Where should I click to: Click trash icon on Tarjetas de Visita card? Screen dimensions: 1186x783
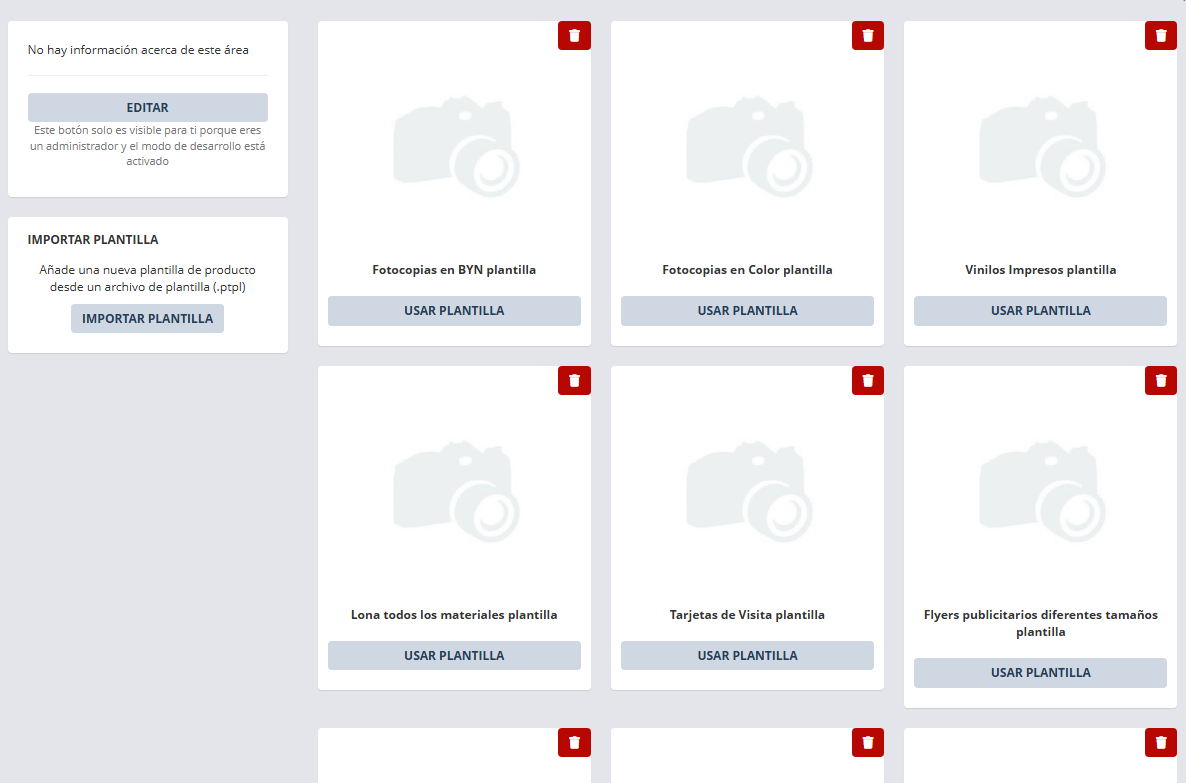[x=867, y=380]
